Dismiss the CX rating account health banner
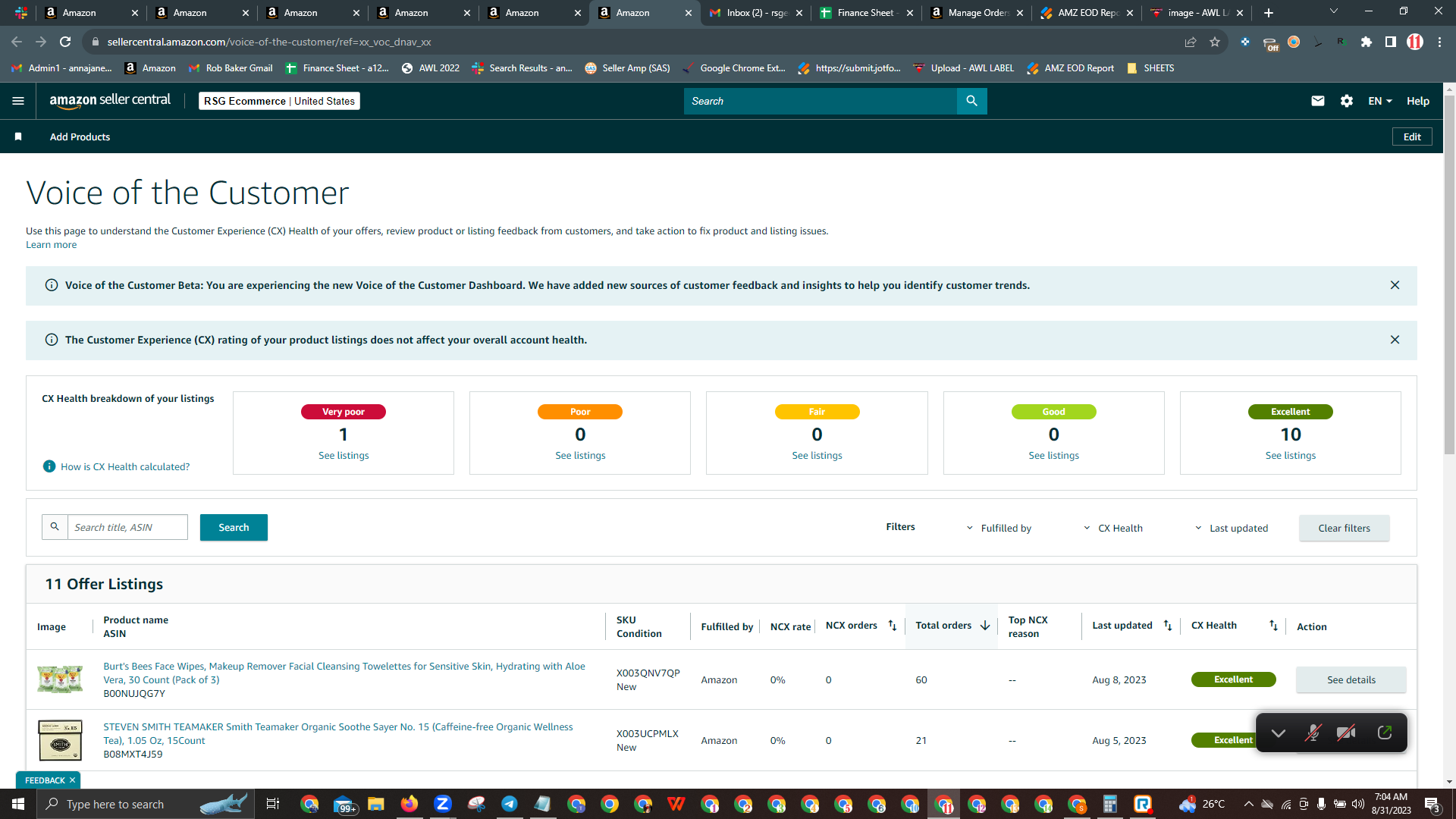The image size is (1456, 819). click(1395, 340)
